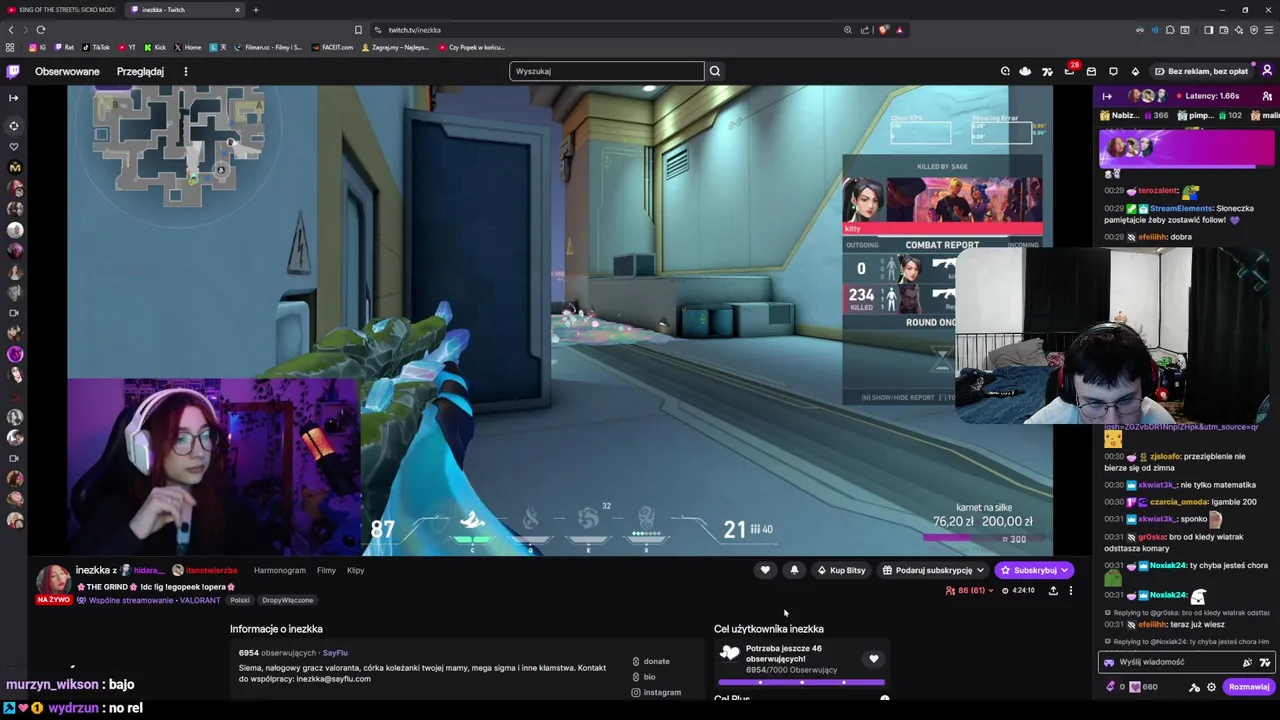The width and height of the screenshot is (1280, 720).
Task: Open the Prime loot crown icon
Action: pyautogui.click(x=1025, y=71)
